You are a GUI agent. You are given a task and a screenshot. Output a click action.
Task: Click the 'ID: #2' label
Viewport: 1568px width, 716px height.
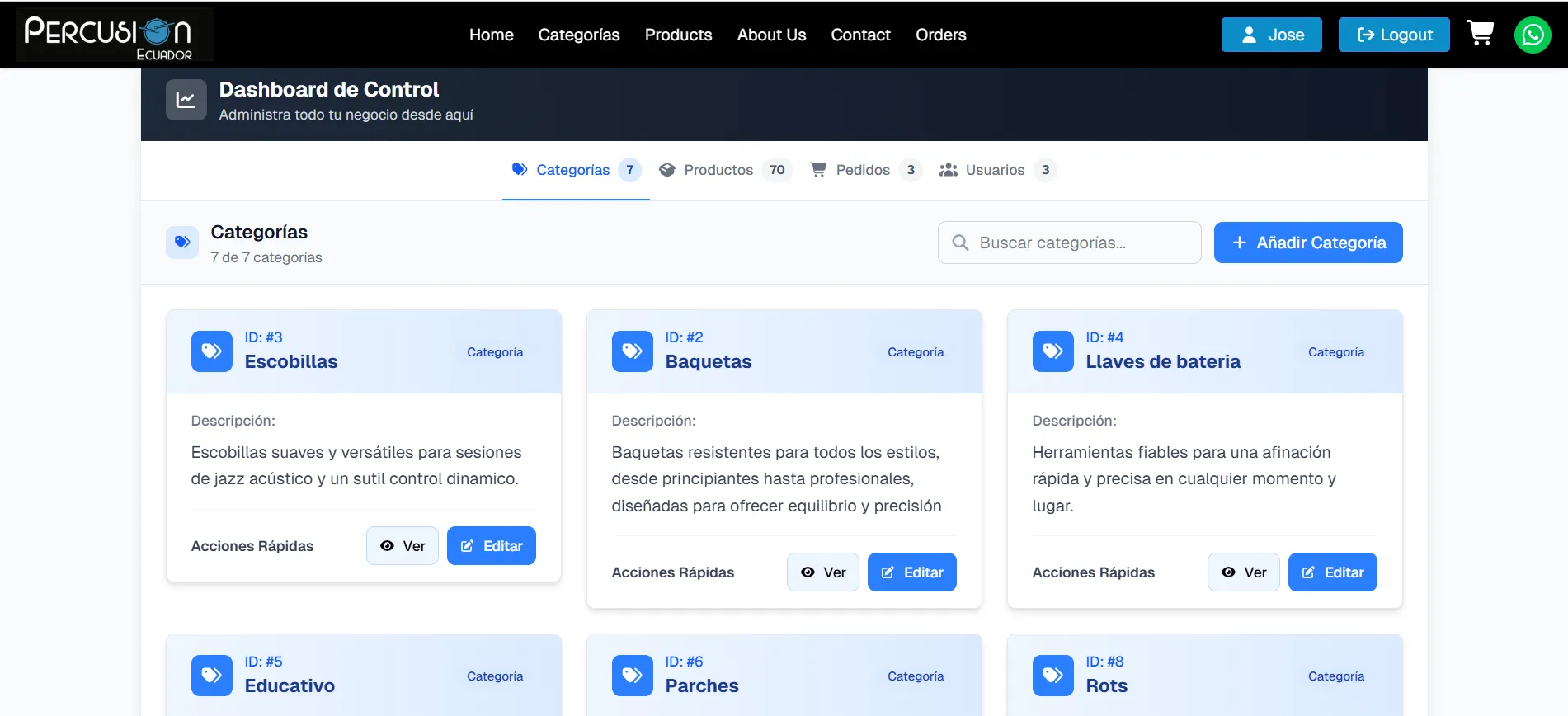685,337
